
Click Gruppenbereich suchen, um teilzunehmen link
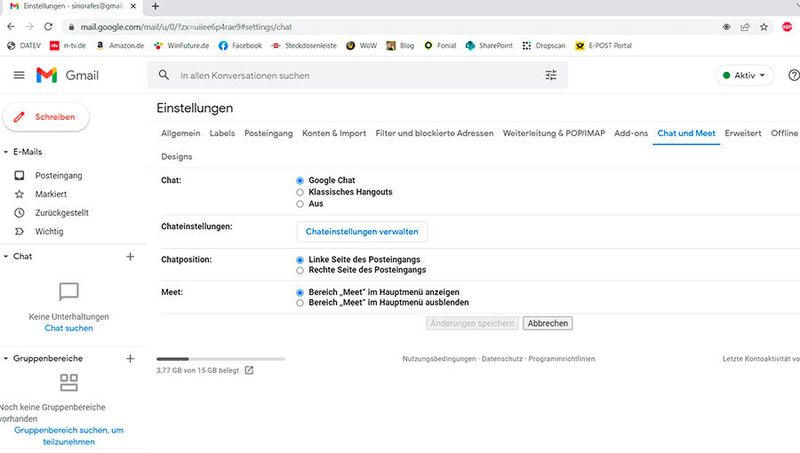[69, 436]
